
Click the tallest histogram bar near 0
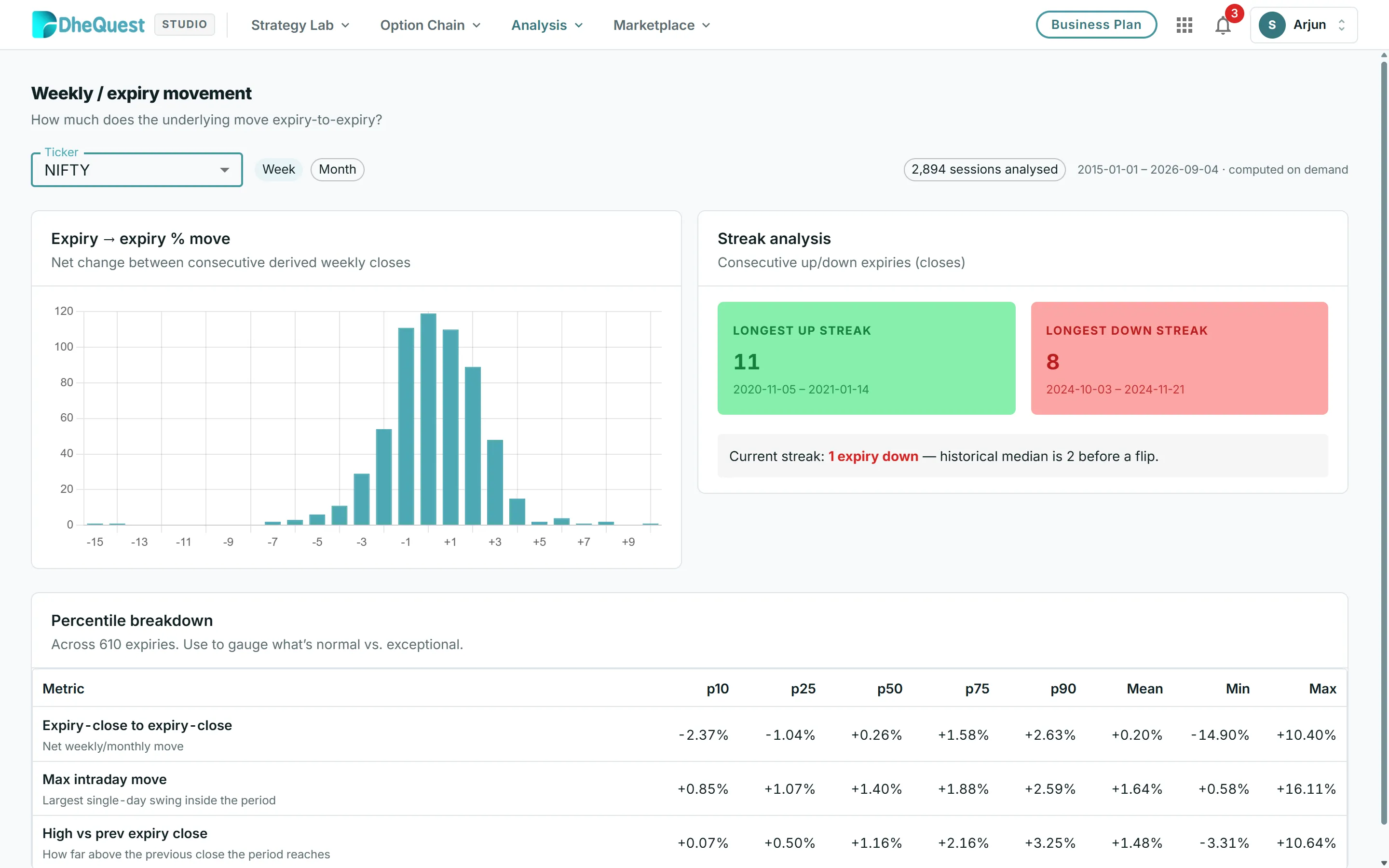click(x=428, y=419)
